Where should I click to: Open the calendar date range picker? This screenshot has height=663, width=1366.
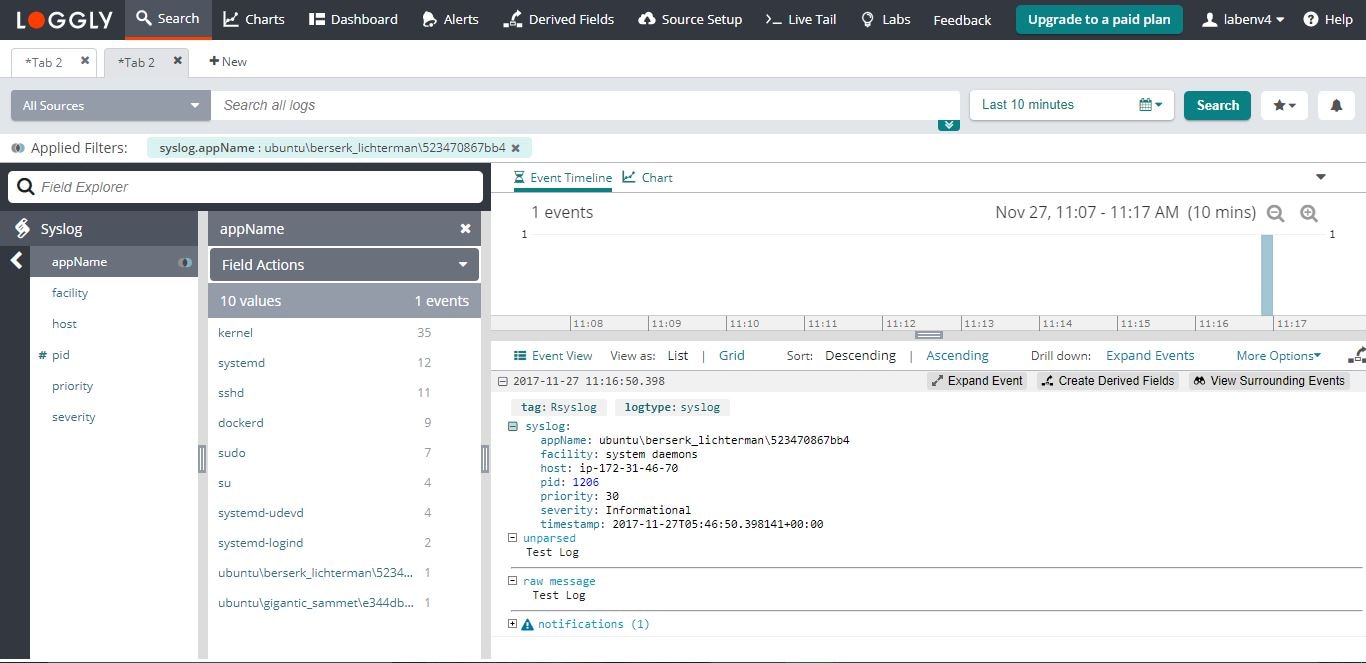[1150, 105]
